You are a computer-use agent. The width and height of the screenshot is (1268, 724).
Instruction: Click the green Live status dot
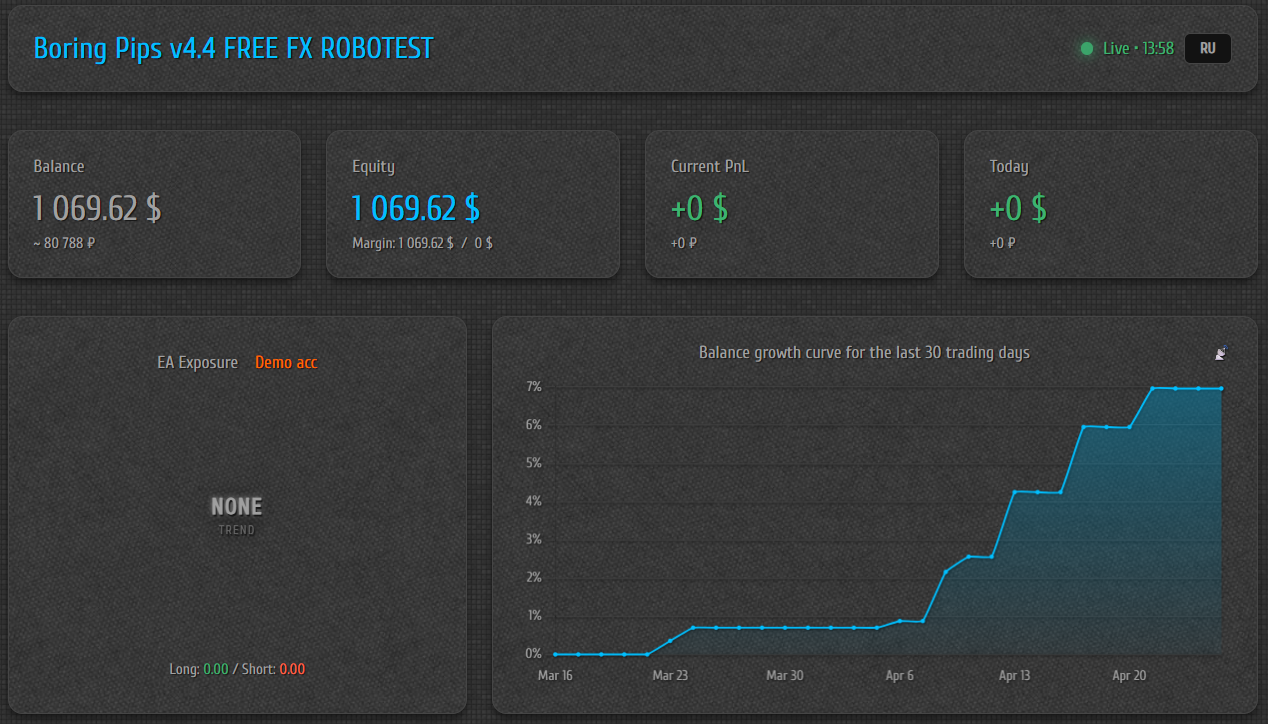pos(1087,49)
